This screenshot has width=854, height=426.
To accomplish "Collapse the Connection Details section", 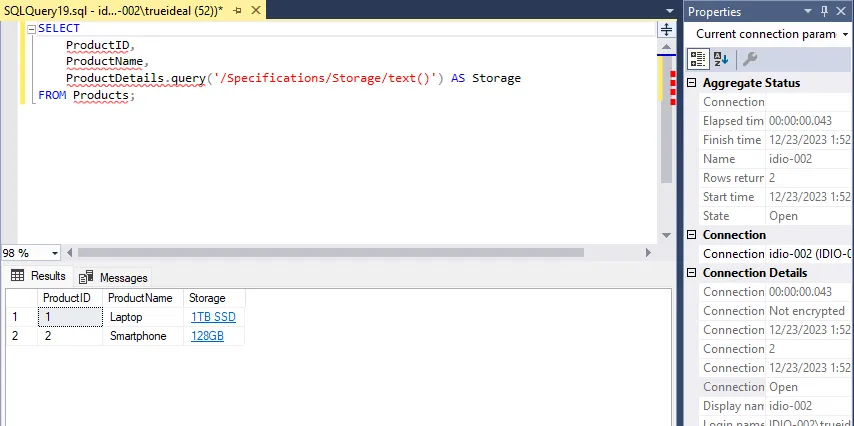I will [692, 273].
